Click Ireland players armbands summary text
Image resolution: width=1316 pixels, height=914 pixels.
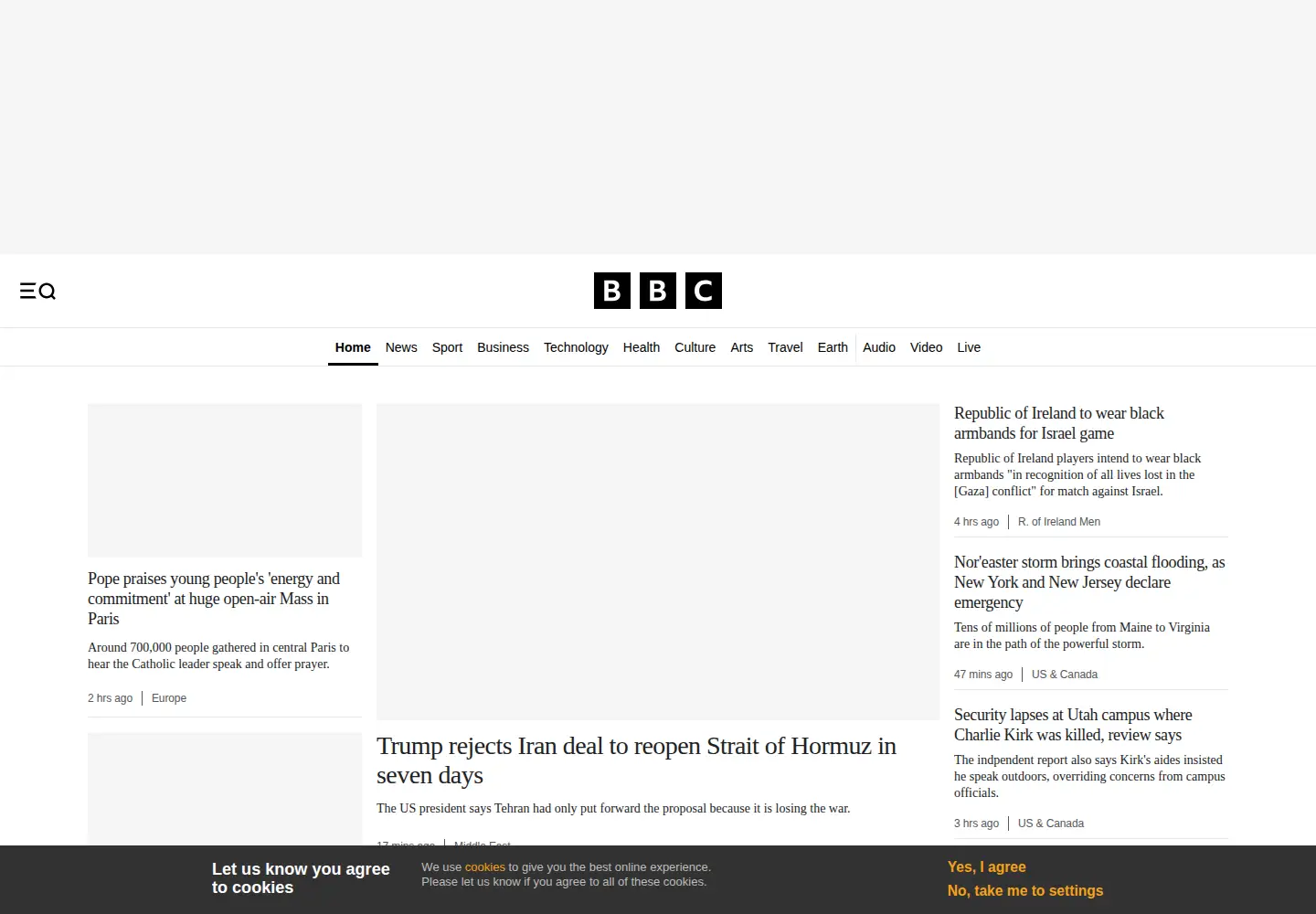[x=1077, y=474]
